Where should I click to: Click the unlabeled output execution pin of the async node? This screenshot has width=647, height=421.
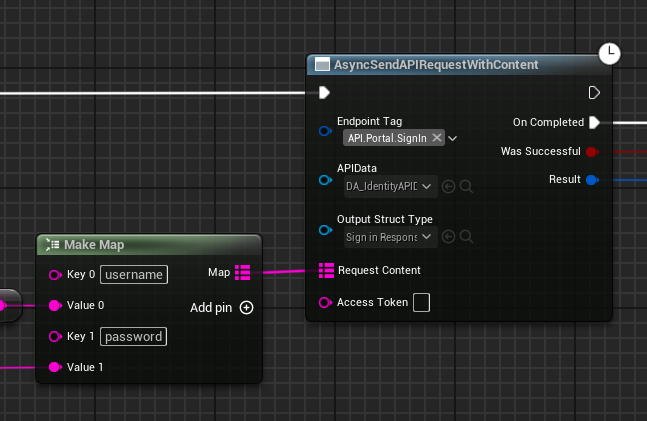[x=594, y=92]
